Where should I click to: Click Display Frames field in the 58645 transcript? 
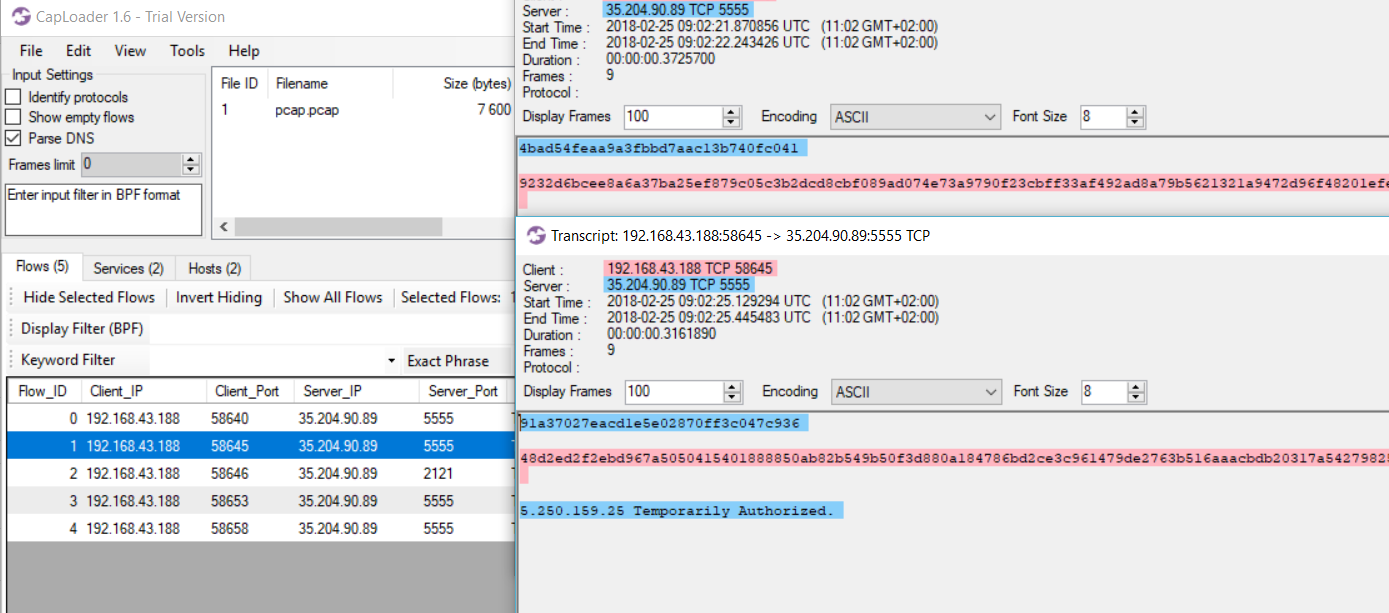(674, 392)
